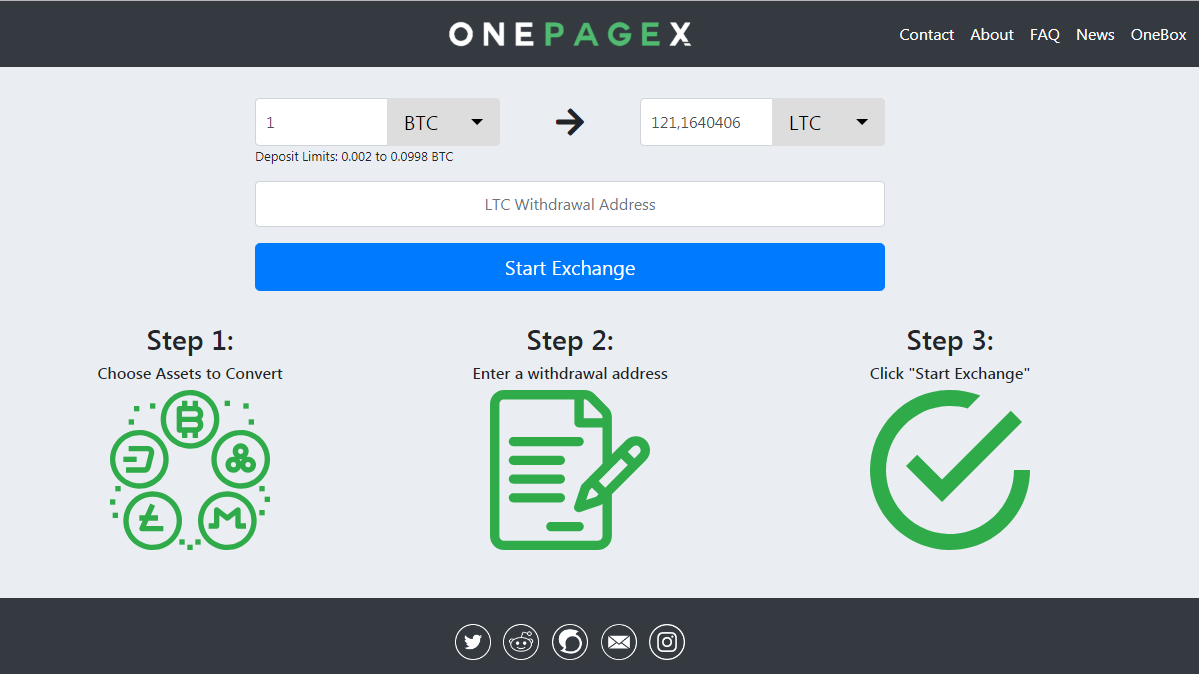Open the Reddit icon in footer
The height and width of the screenshot is (674, 1199).
(x=521, y=642)
